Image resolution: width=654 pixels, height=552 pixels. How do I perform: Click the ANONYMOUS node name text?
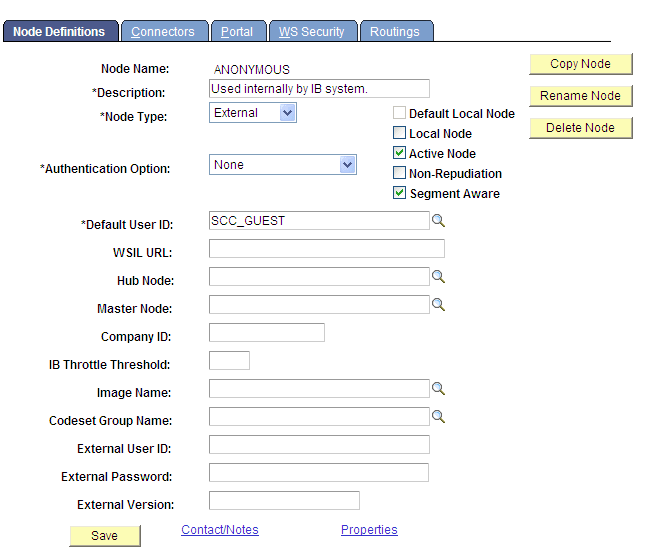coord(252,69)
